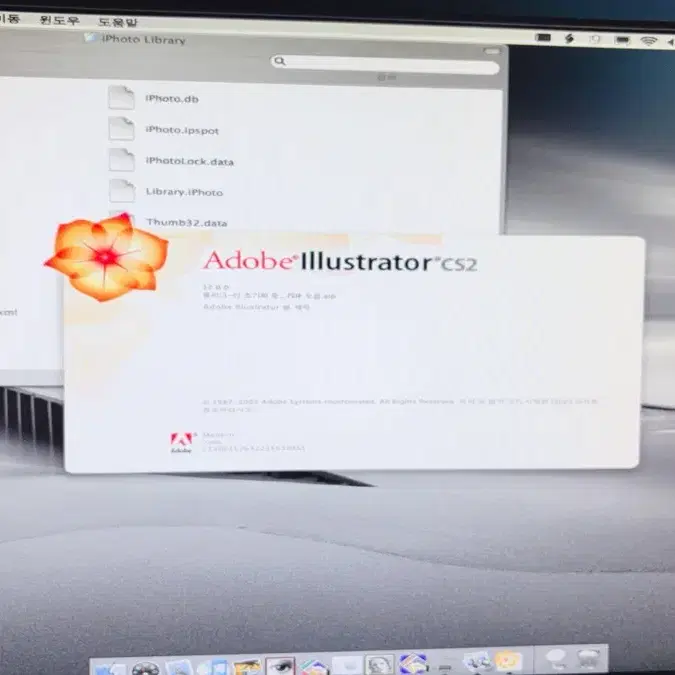
Task: Open the colorful striped dock icon
Action: pos(314,667)
